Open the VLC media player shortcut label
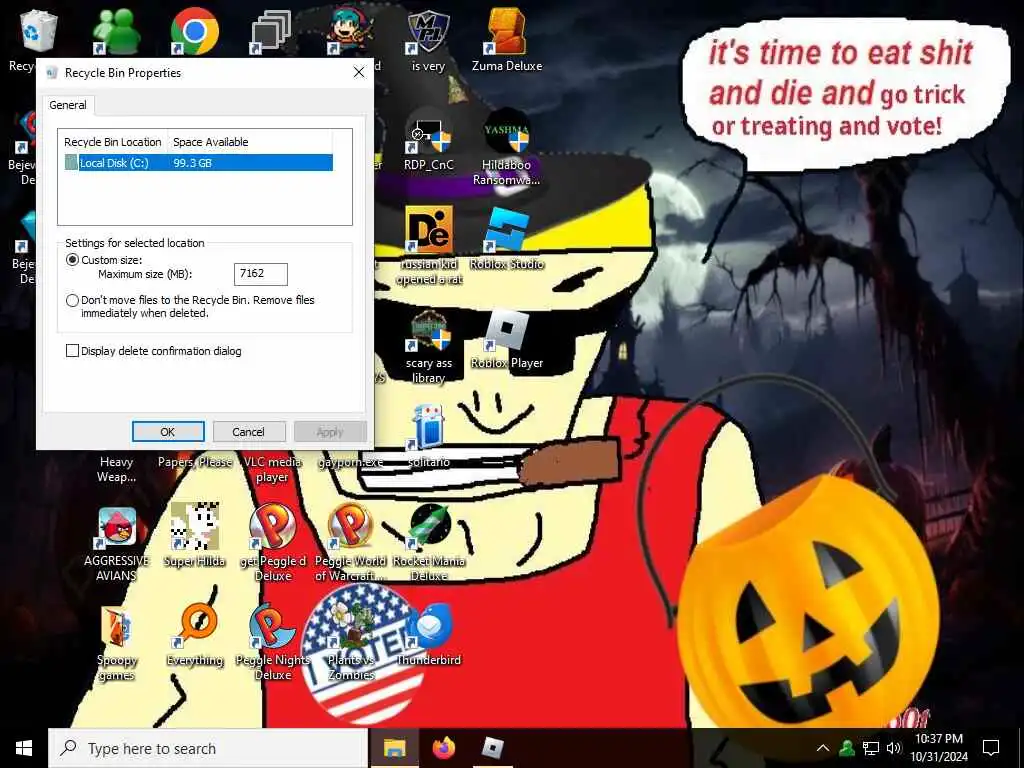Viewport: 1024px width, 768px height. (x=272, y=469)
